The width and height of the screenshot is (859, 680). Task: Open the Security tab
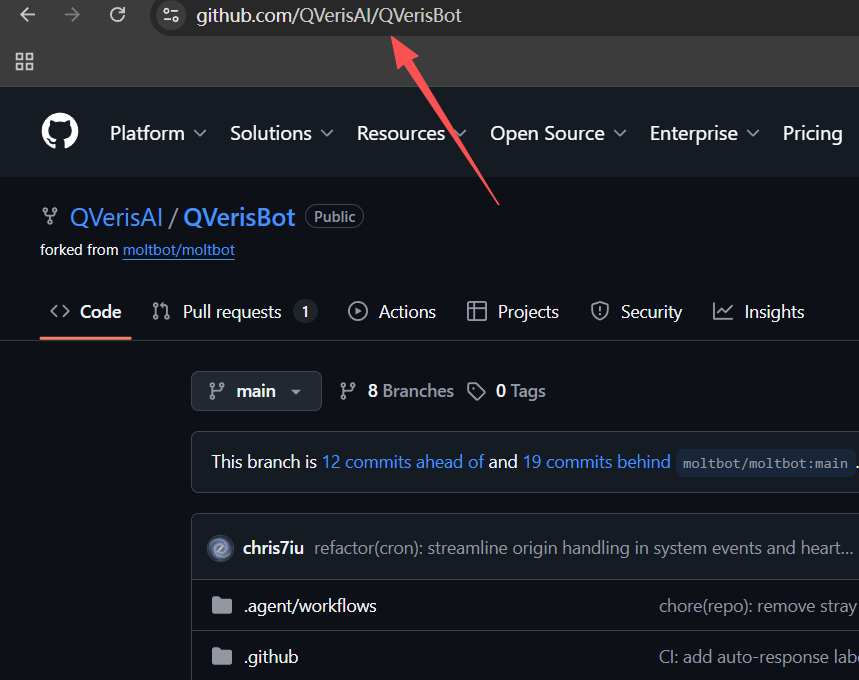(636, 312)
